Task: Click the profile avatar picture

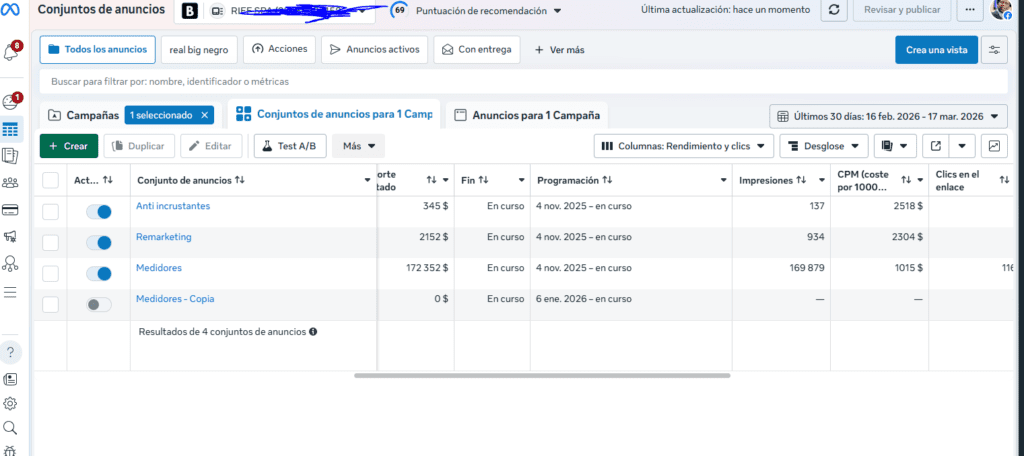Action: [1001, 9]
